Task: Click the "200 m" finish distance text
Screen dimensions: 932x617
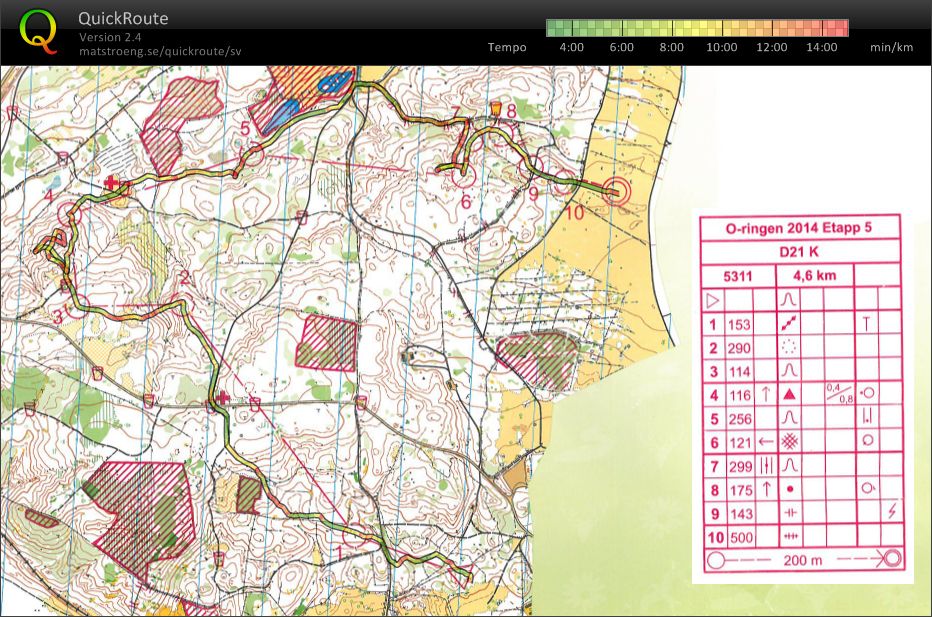Action: point(802,560)
